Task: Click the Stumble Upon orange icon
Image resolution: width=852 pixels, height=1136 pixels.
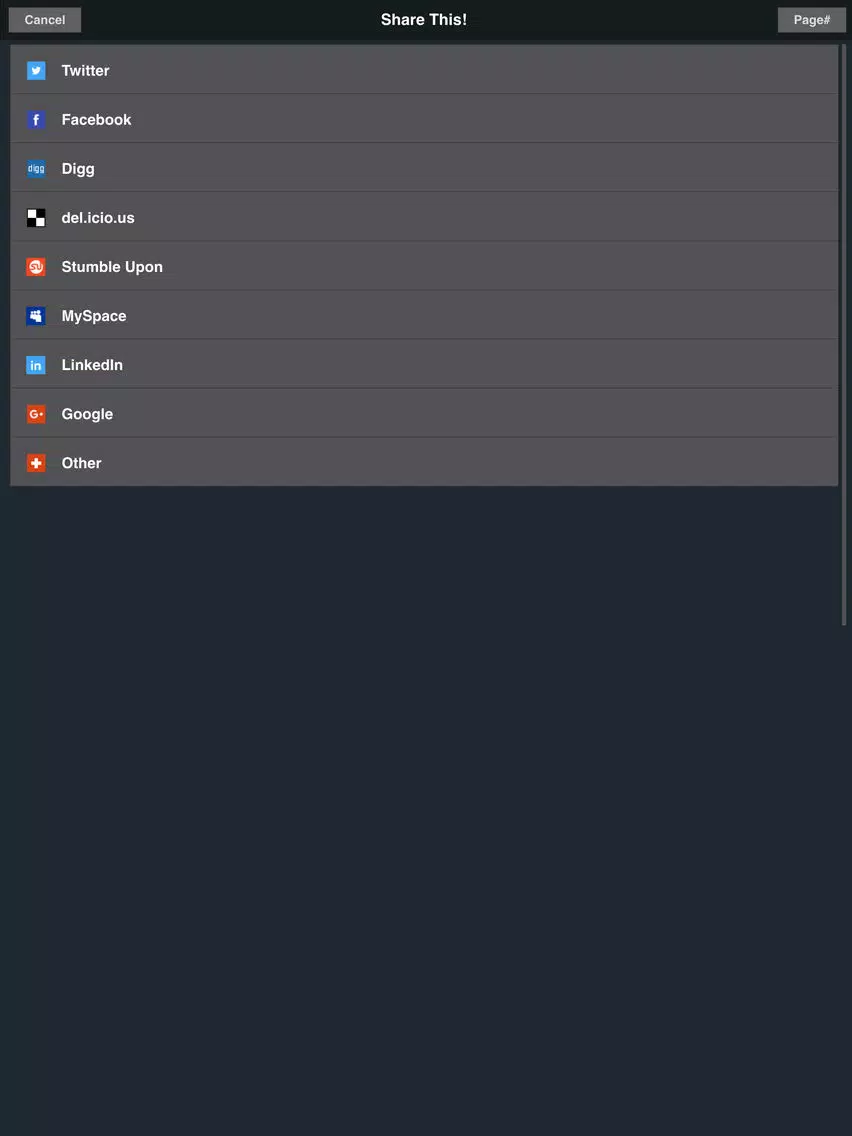Action: 36,267
